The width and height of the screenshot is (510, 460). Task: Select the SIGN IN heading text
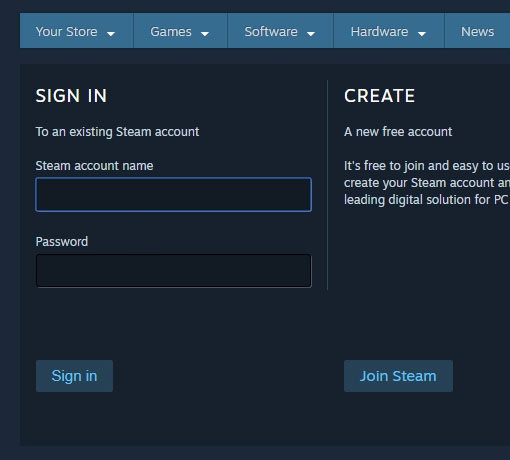coord(71,96)
